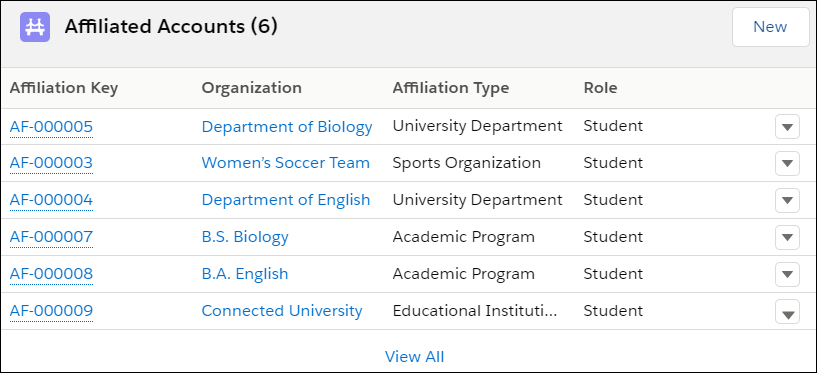Open Department of Biology organization
This screenshot has height=373, width=817.
287,127
